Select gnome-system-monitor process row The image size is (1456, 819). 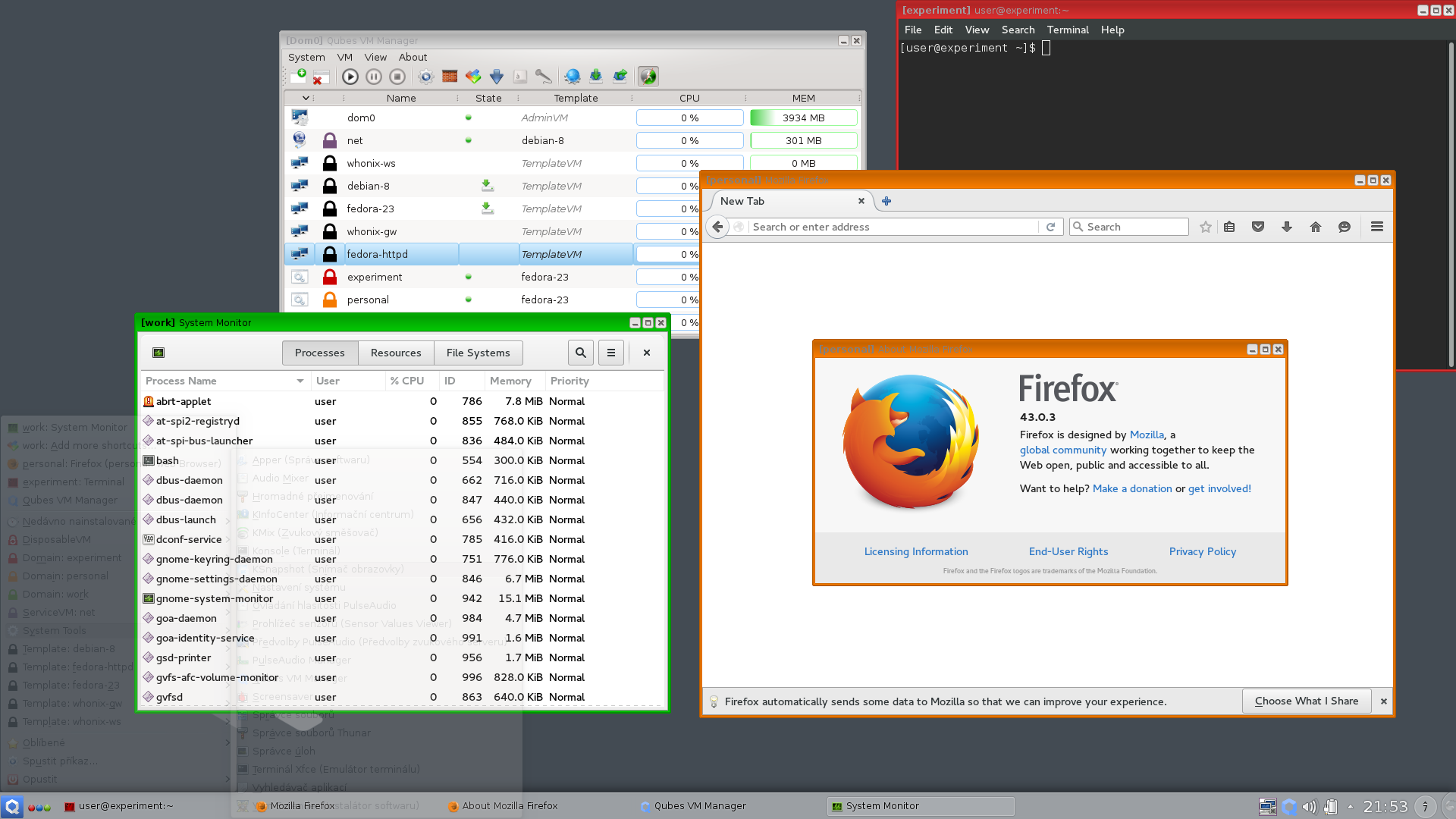[403, 598]
